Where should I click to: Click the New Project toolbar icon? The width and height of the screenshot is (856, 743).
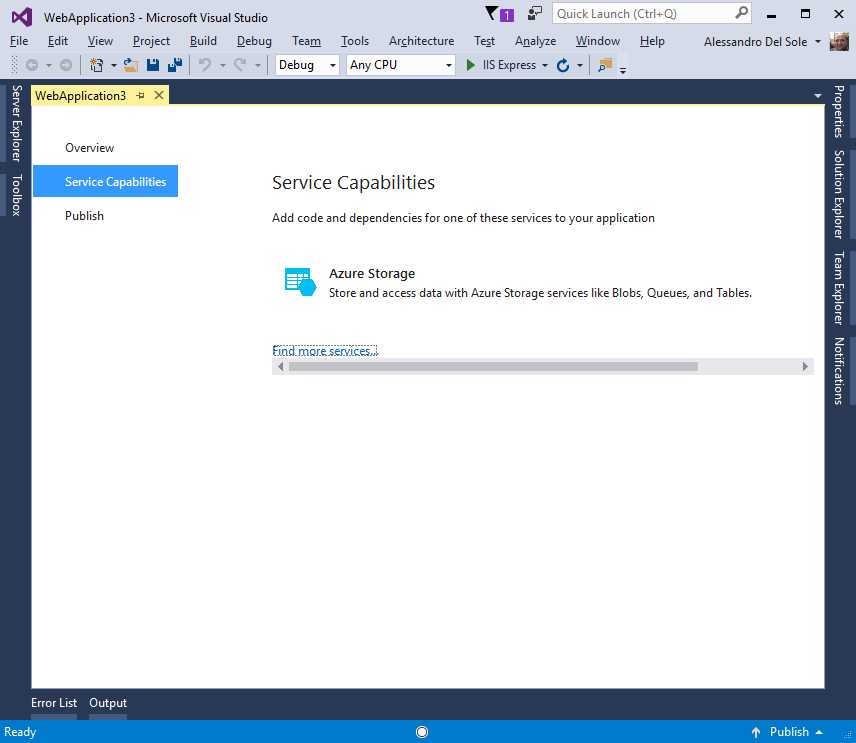click(x=97, y=65)
